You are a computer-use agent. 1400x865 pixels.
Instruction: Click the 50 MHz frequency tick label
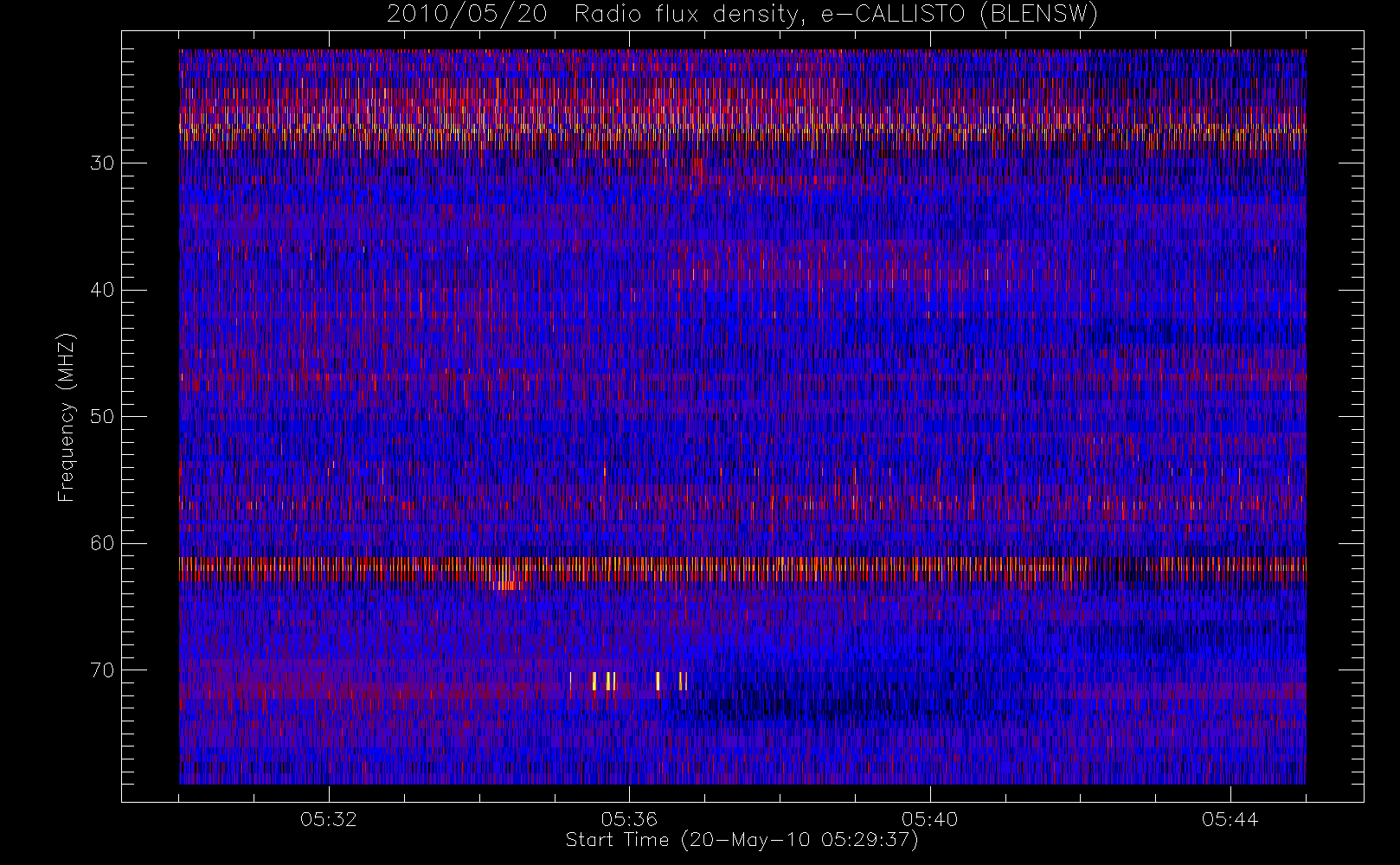coord(102,417)
